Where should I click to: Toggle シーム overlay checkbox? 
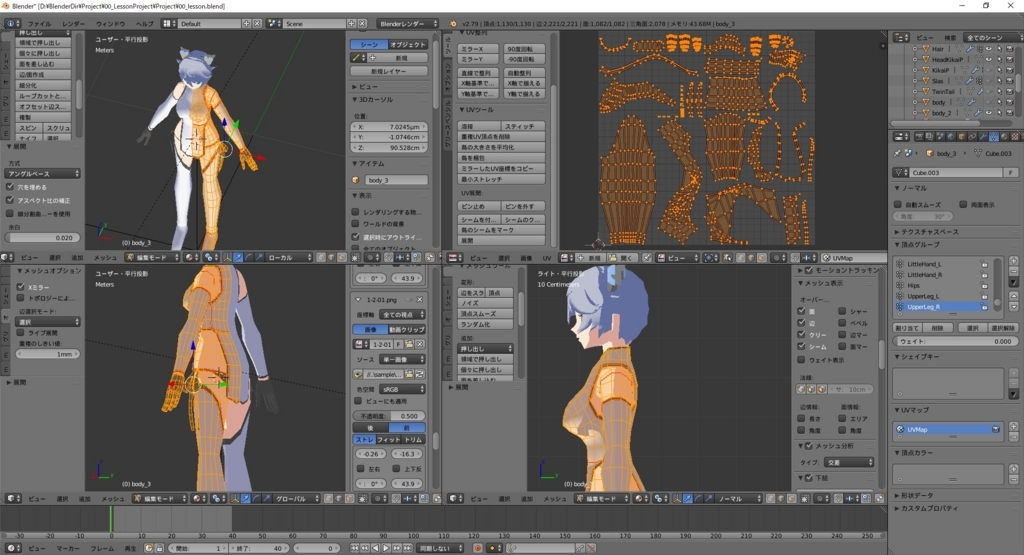pyautogui.click(x=801, y=346)
